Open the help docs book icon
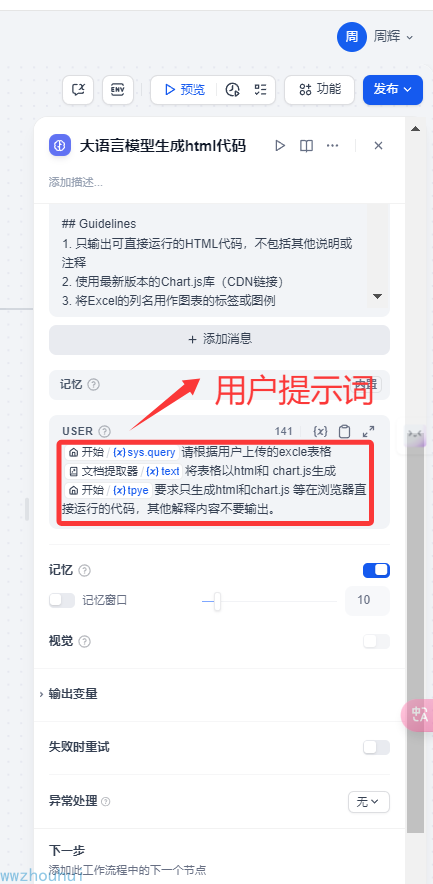The width and height of the screenshot is (433, 884). coord(306,146)
